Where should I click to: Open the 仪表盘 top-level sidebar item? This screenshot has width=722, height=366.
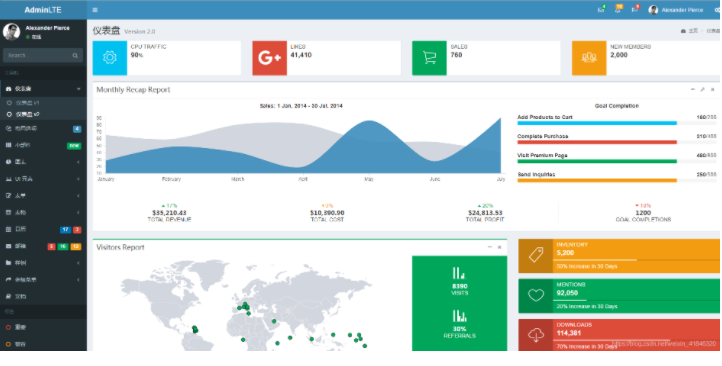click(43, 88)
